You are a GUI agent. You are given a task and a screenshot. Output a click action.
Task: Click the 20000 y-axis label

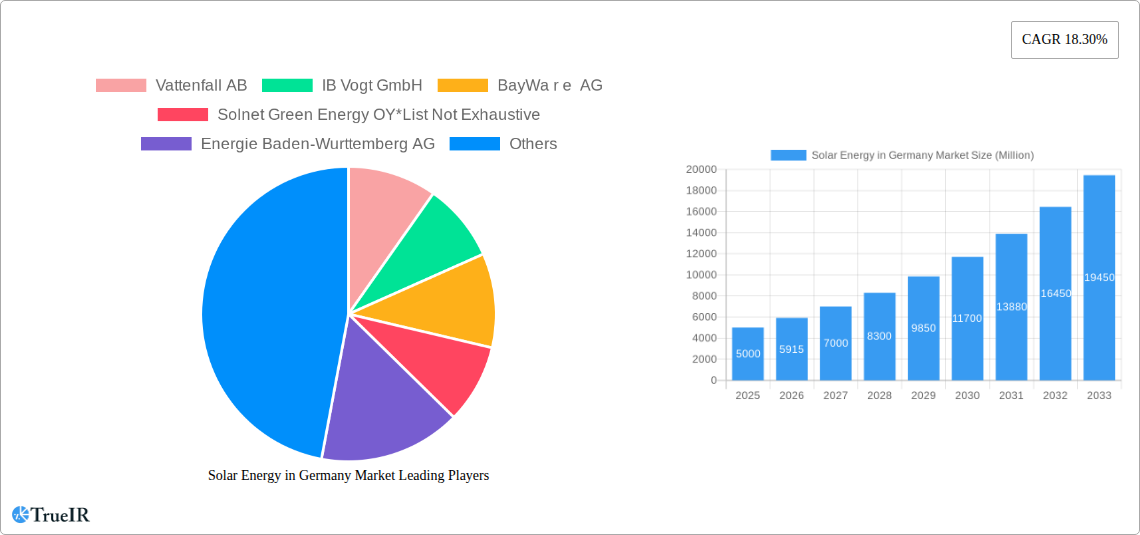(x=701, y=169)
